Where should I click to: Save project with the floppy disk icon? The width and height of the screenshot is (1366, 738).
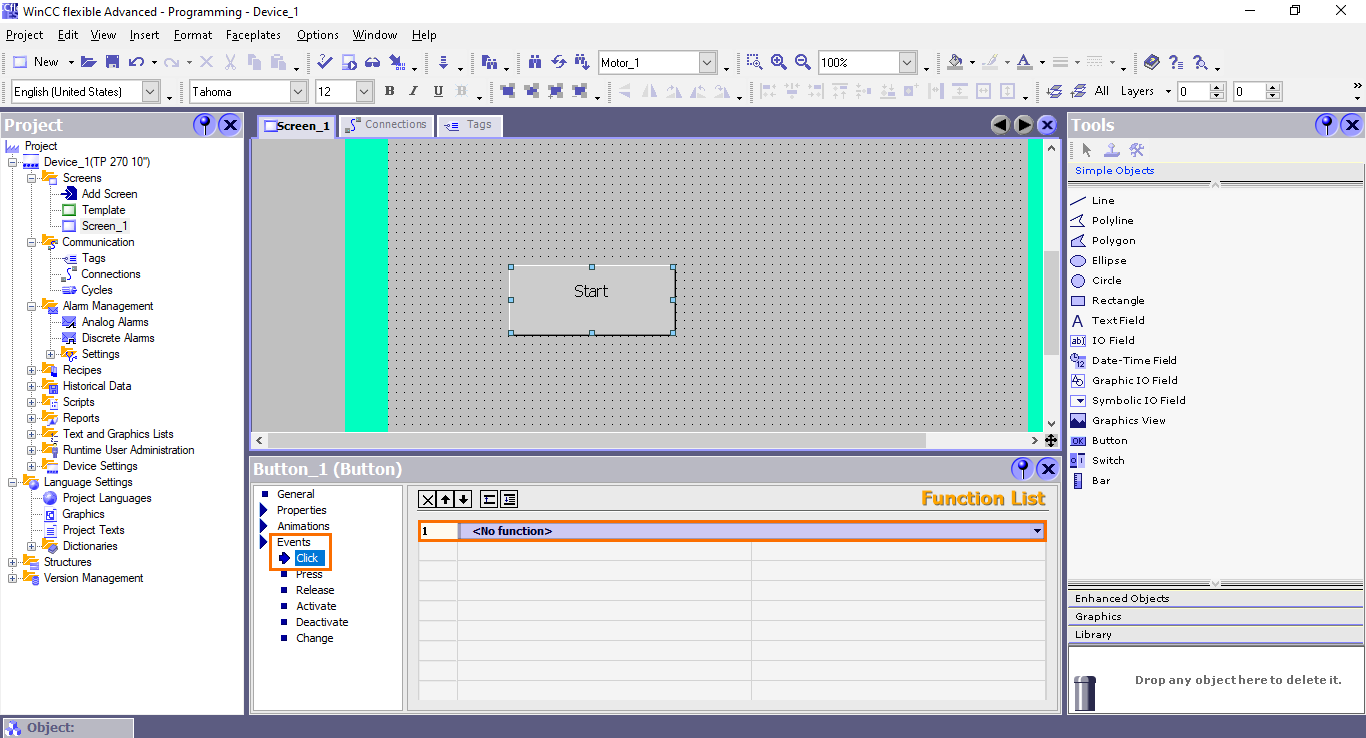(112, 62)
